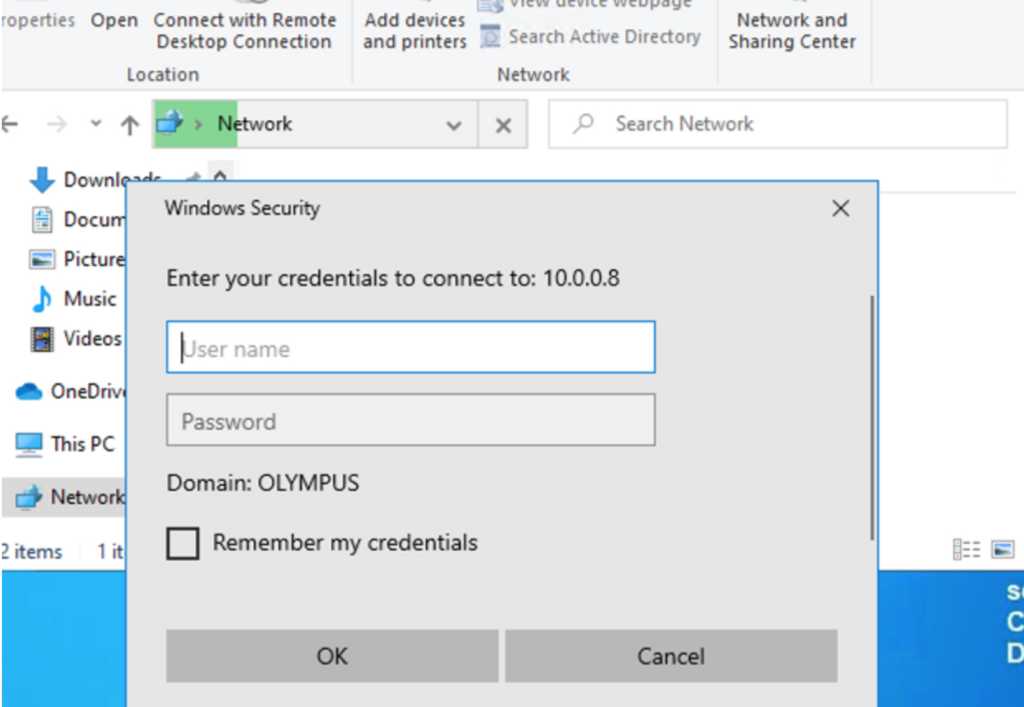Screen dimensions: 1024x707
Task: Expand the address bar history dropdown
Action: pyautogui.click(x=454, y=125)
